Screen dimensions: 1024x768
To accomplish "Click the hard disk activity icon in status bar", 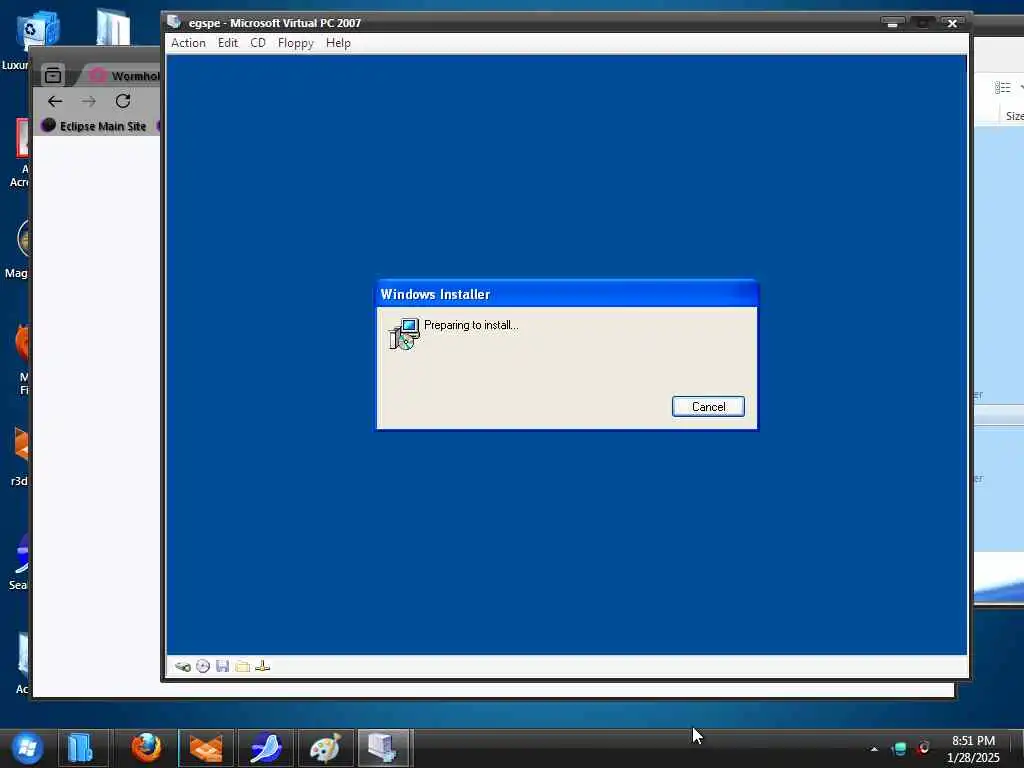I will click(183, 666).
